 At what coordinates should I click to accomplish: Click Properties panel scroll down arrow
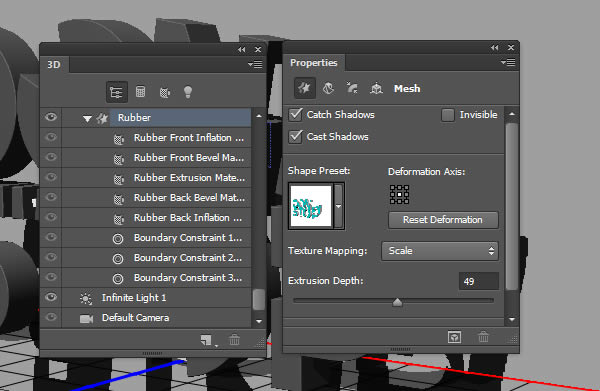[x=512, y=319]
